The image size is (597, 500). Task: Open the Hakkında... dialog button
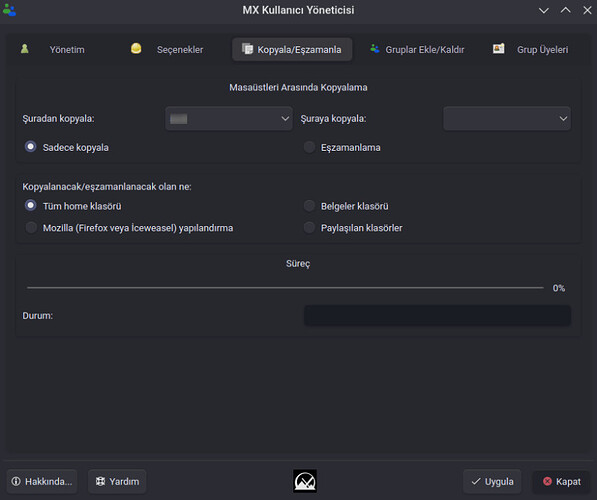42,481
